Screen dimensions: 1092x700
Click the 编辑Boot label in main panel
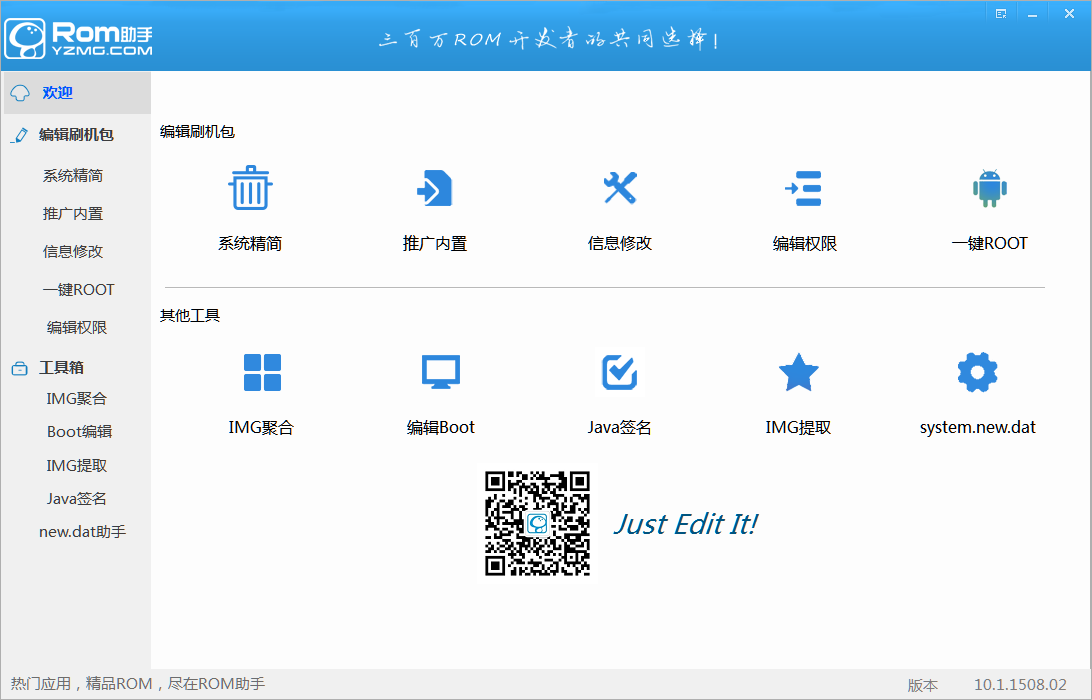point(441,428)
